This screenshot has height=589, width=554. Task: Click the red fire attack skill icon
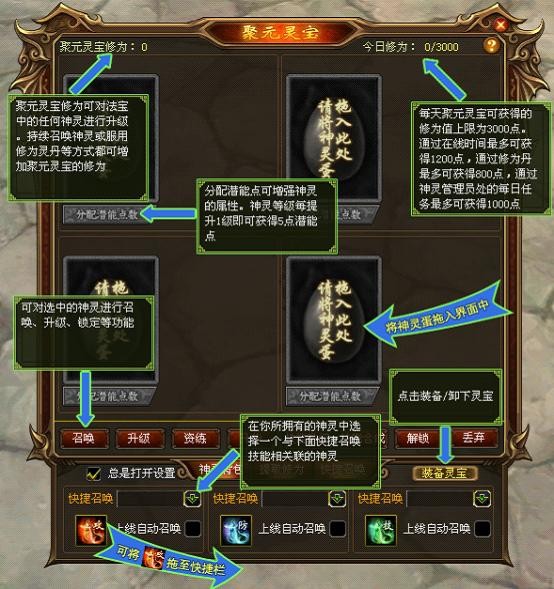[91, 530]
